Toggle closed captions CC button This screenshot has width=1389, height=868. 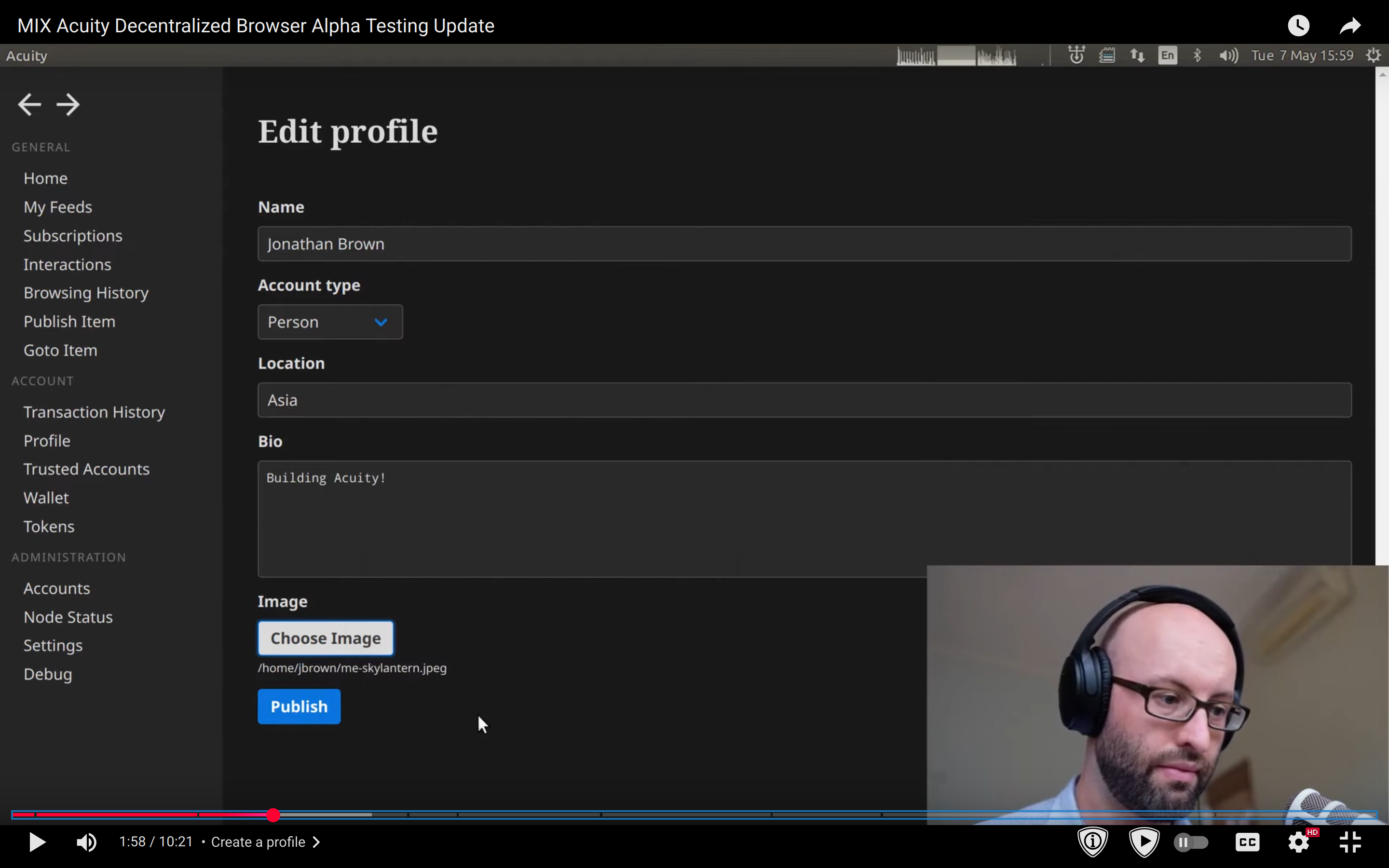[x=1247, y=842]
